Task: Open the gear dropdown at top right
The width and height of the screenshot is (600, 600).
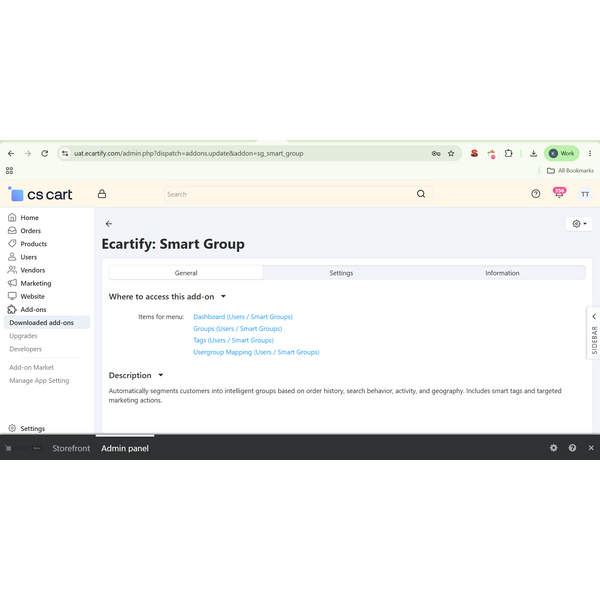Action: coord(579,224)
